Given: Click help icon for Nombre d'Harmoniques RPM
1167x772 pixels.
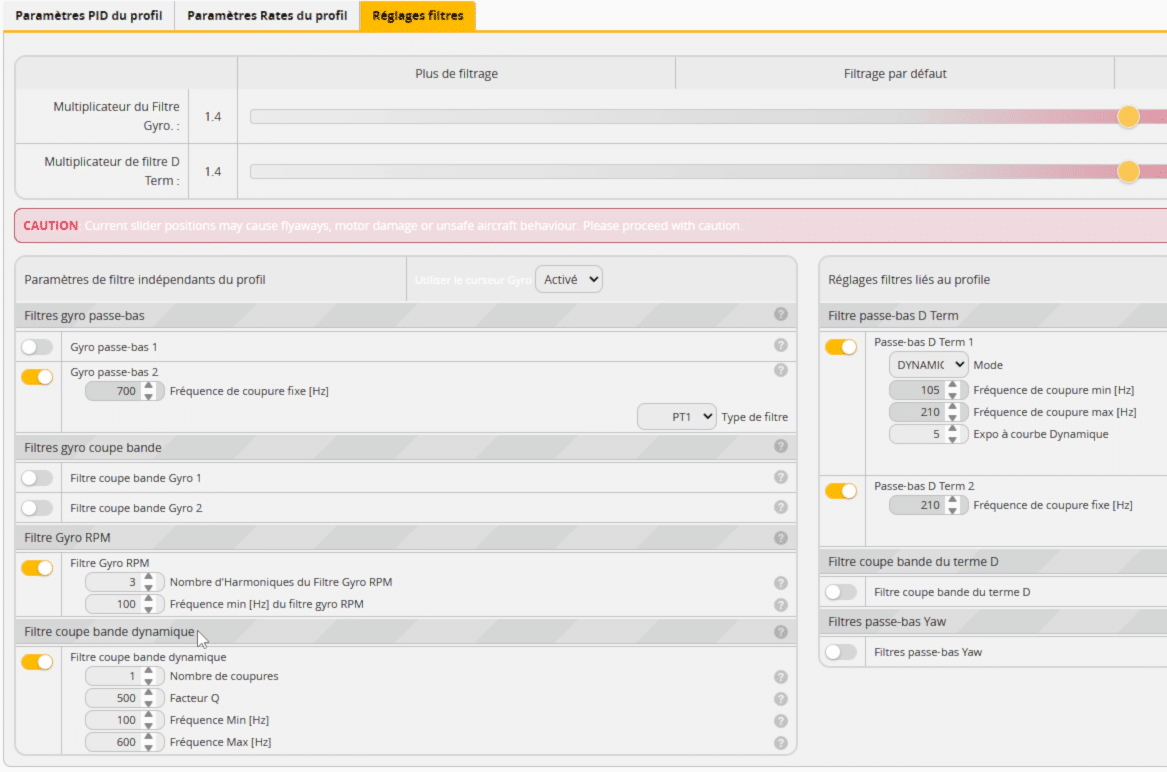Looking at the screenshot, I should click(x=781, y=583).
